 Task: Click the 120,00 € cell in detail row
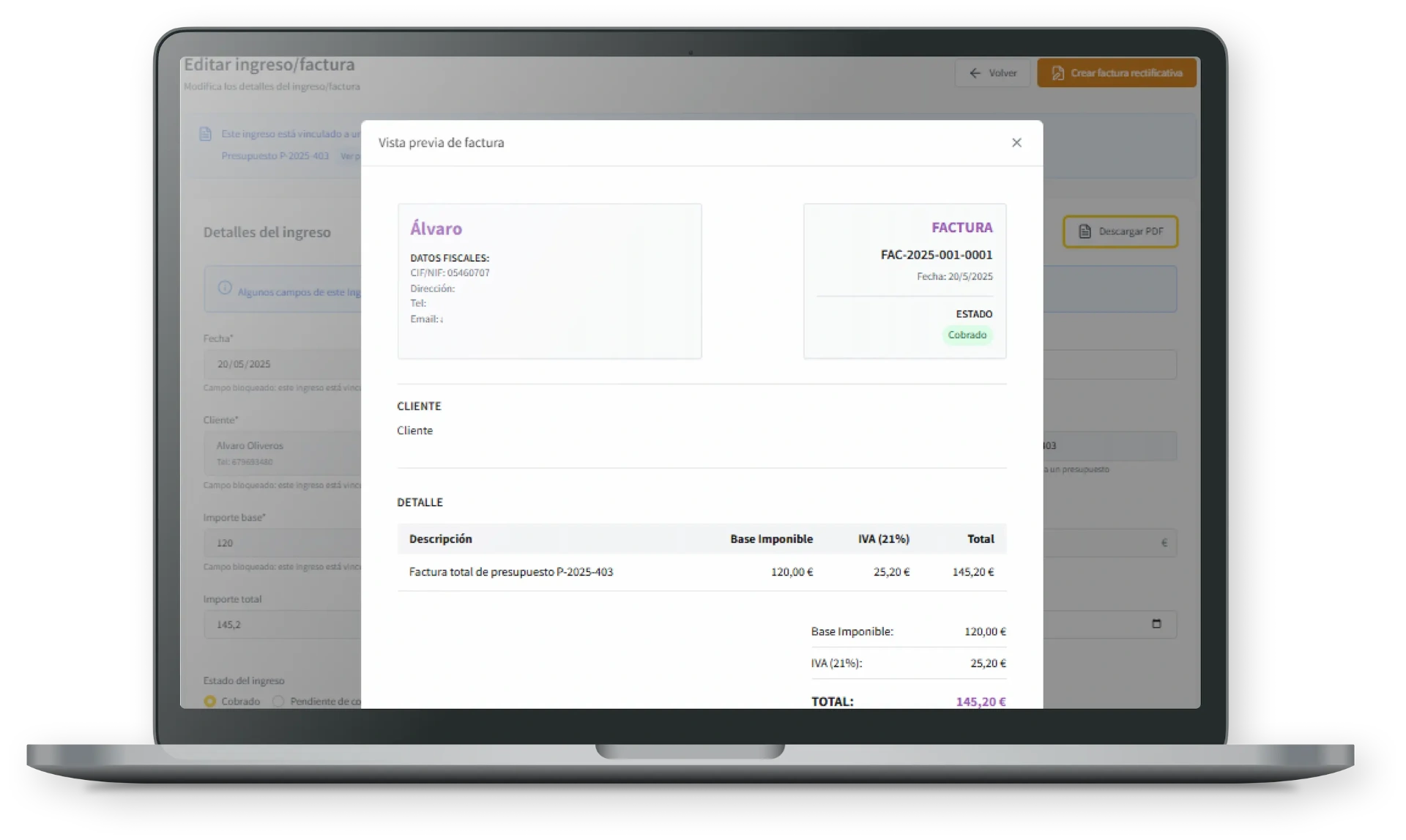click(792, 572)
